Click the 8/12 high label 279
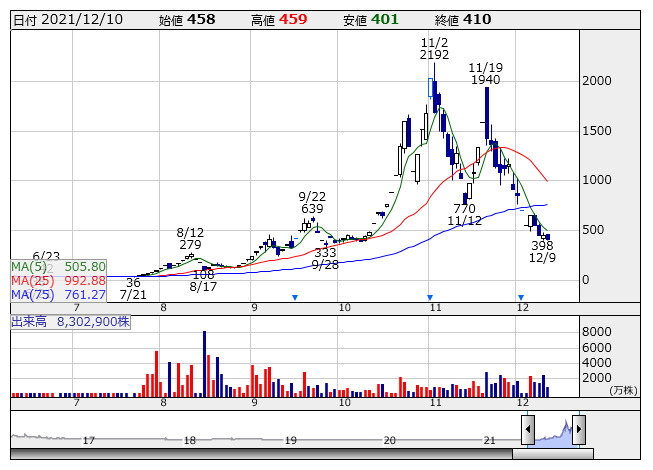 click(190, 245)
